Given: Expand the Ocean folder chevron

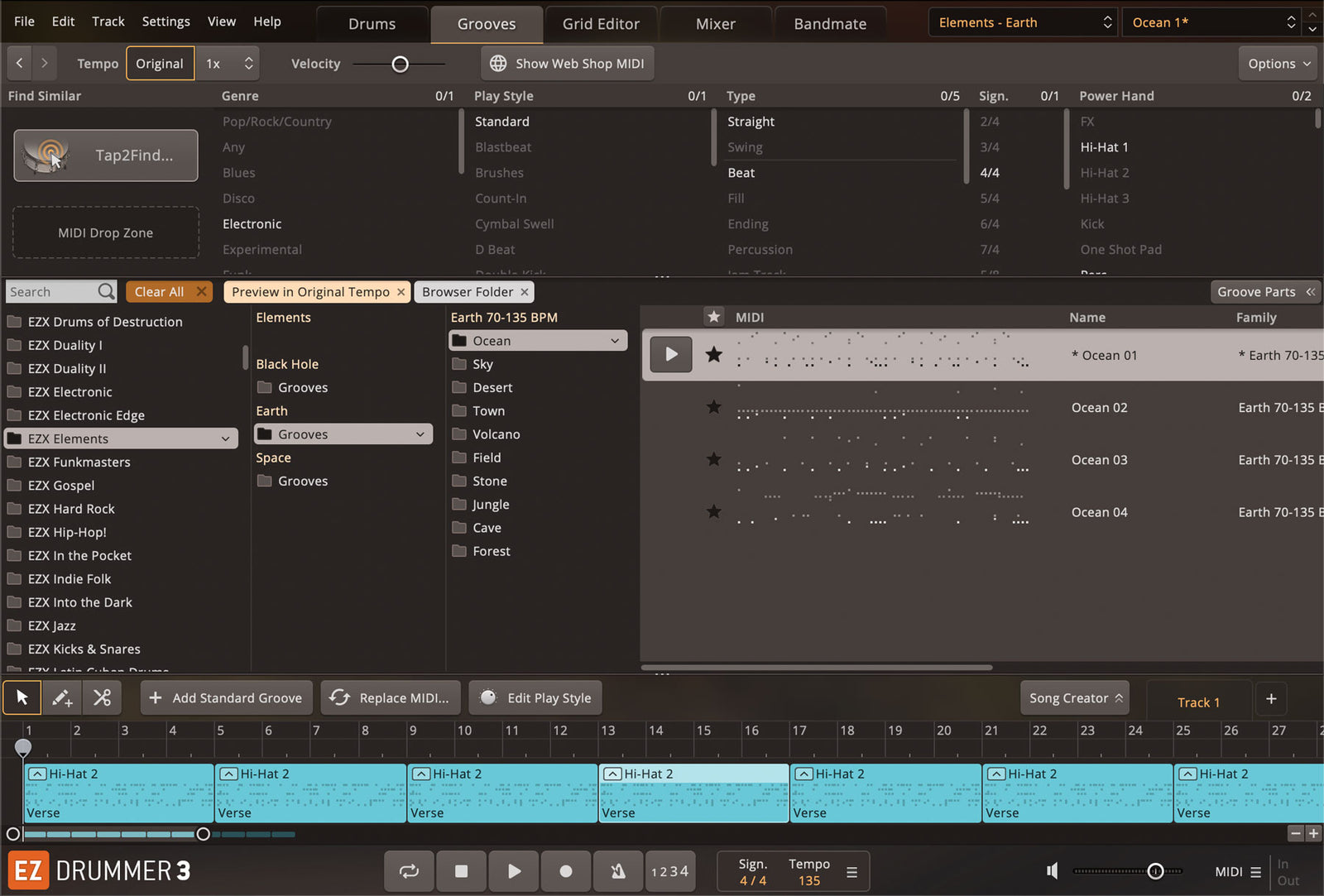Looking at the screenshot, I should click(x=615, y=341).
